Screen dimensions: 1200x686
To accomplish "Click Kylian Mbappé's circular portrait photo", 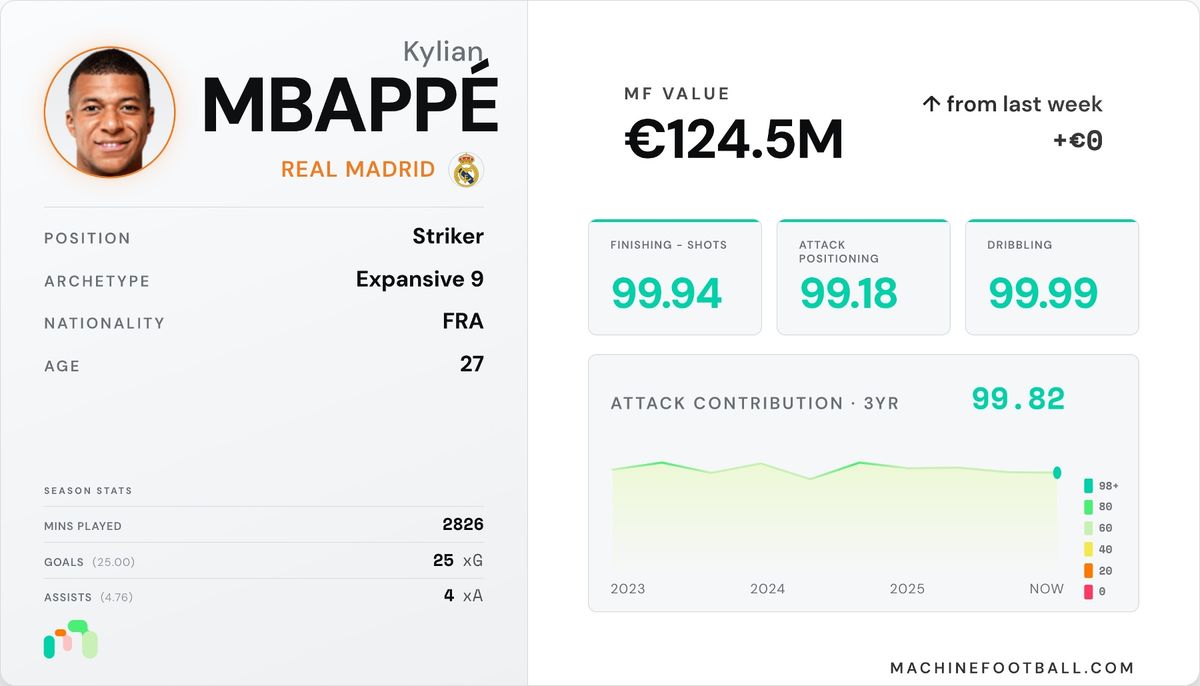I will pos(110,112).
